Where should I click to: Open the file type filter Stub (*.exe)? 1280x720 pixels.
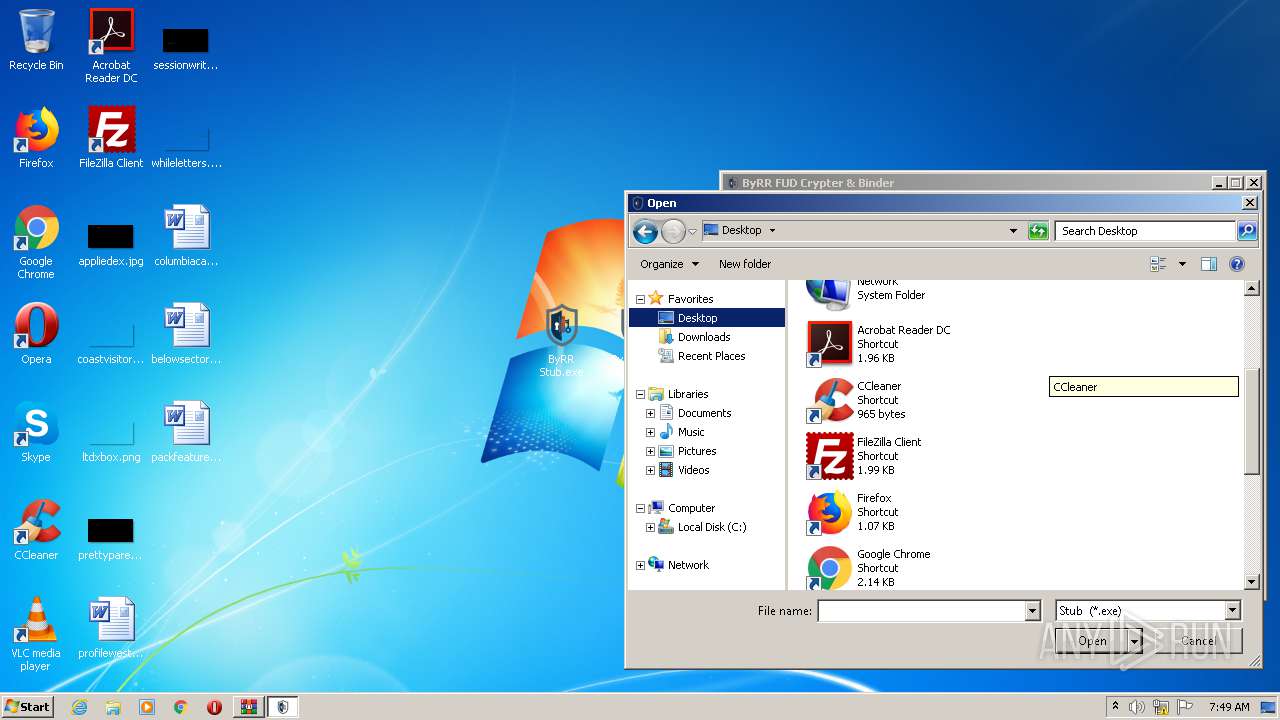[1148, 611]
